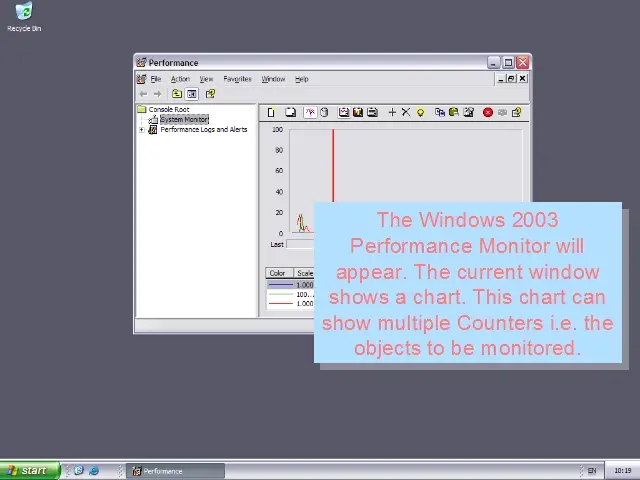Select Performance Logs and Alerts node
The image size is (640, 480).
204,129
